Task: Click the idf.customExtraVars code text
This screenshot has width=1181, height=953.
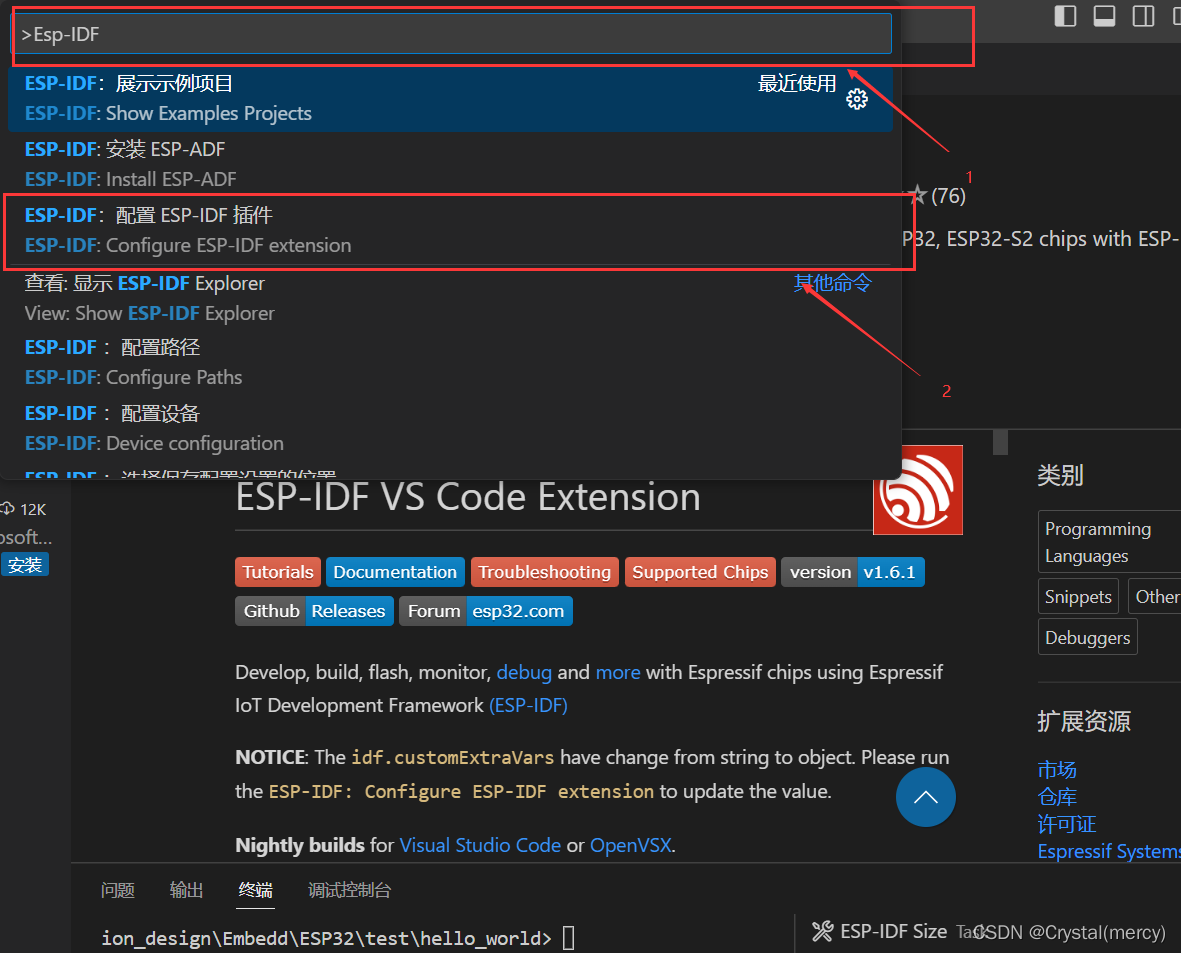Action: tap(453, 757)
